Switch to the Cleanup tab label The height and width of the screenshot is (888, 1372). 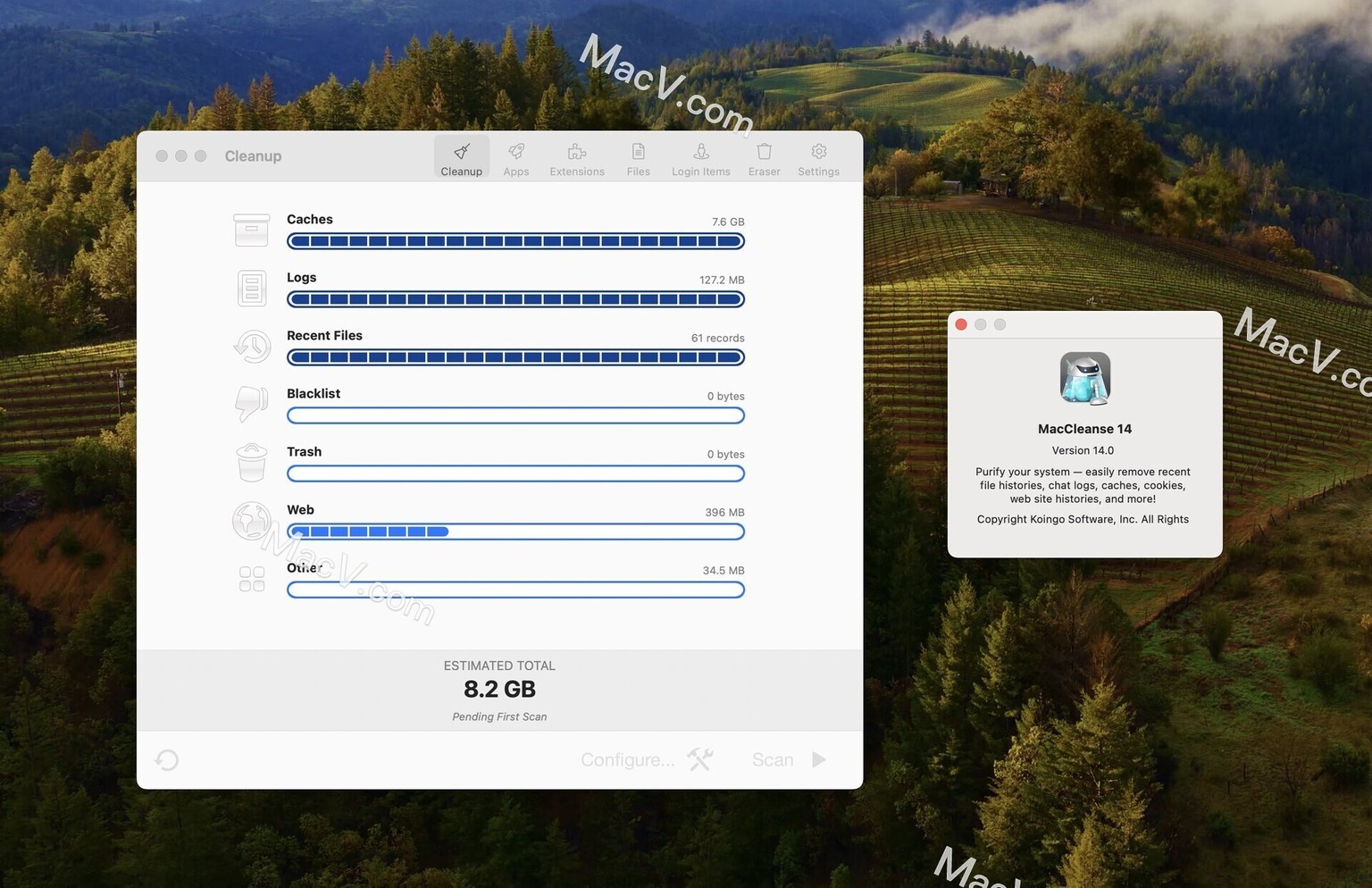point(462,172)
